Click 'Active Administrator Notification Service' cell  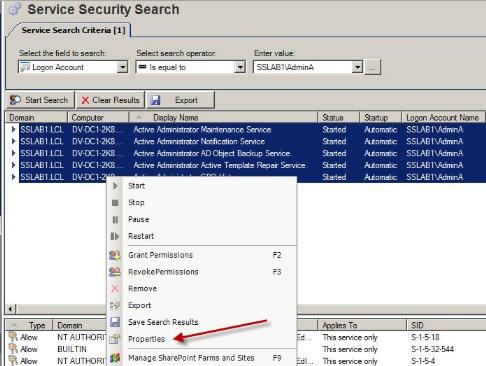(224, 141)
